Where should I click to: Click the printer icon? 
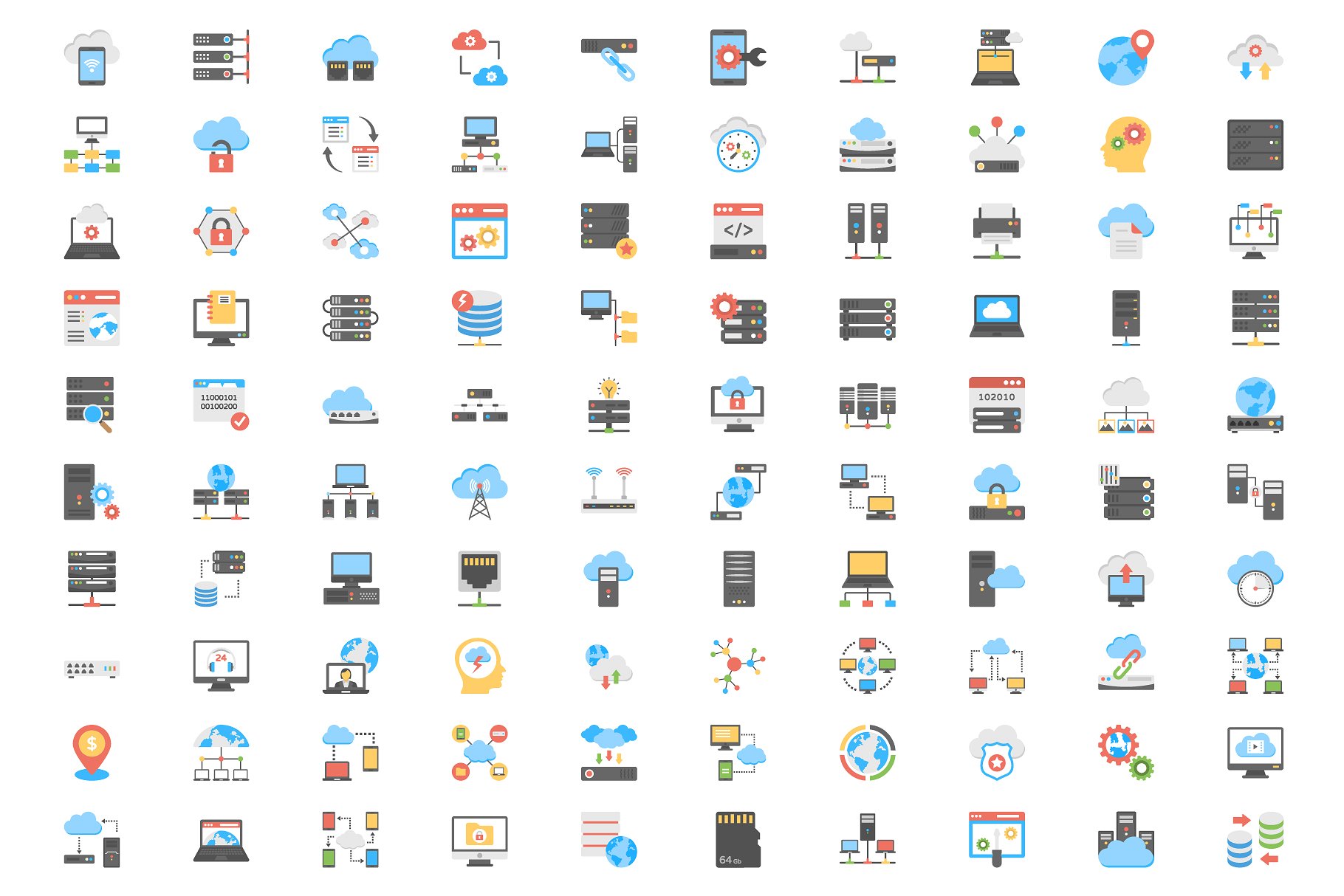996,231
